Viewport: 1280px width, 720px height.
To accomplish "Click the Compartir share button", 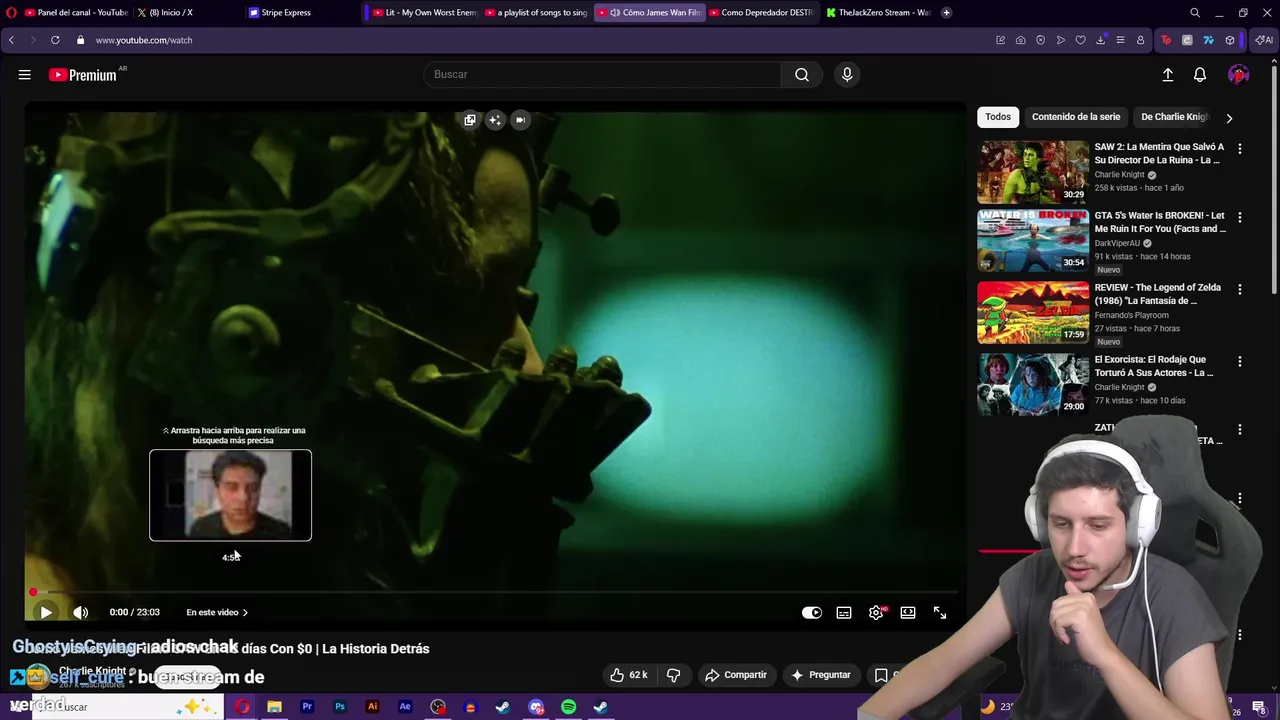I will (735, 675).
